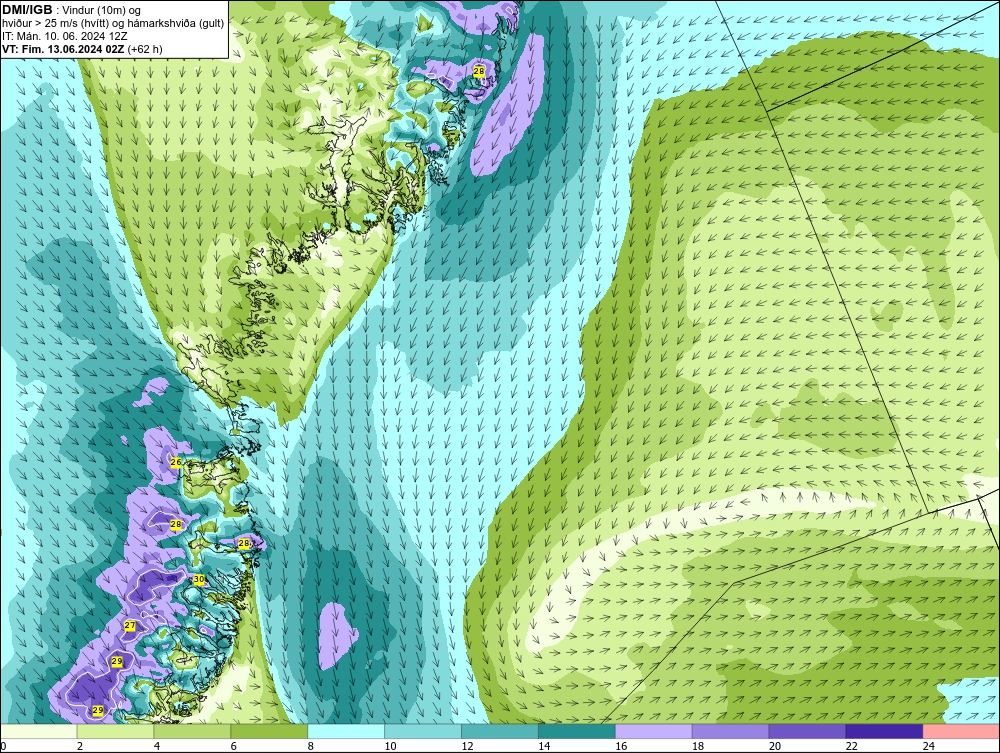This screenshot has height=753, width=1000.
Task: Click the 'IT: Mán. 10. 06. 2024 12Z' line
Action: coord(64,36)
